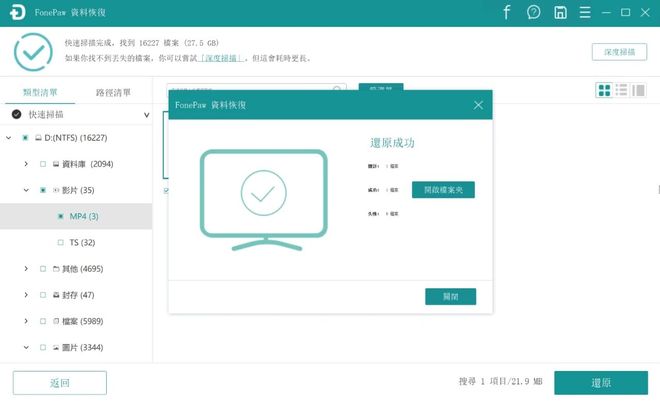The height and width of the screenshot is (404, 660).
Task: Click the 開啟檔案夾 button
Action: tap(443, 190)
